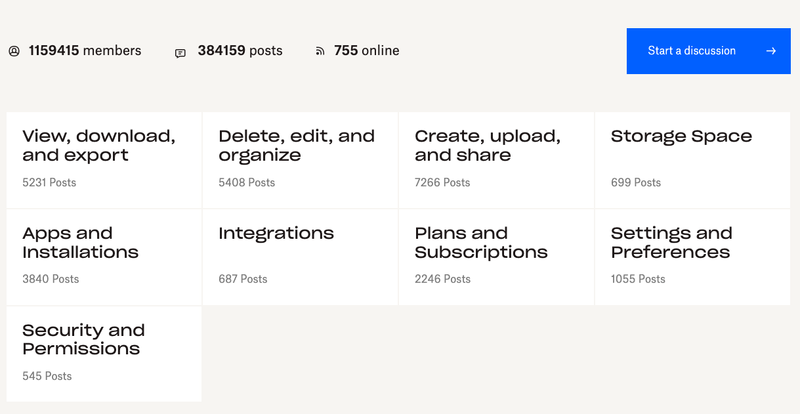This screenshot has height=414, width=800.
Task: Go to Security and Permissions category
Action: coord(83,340)
